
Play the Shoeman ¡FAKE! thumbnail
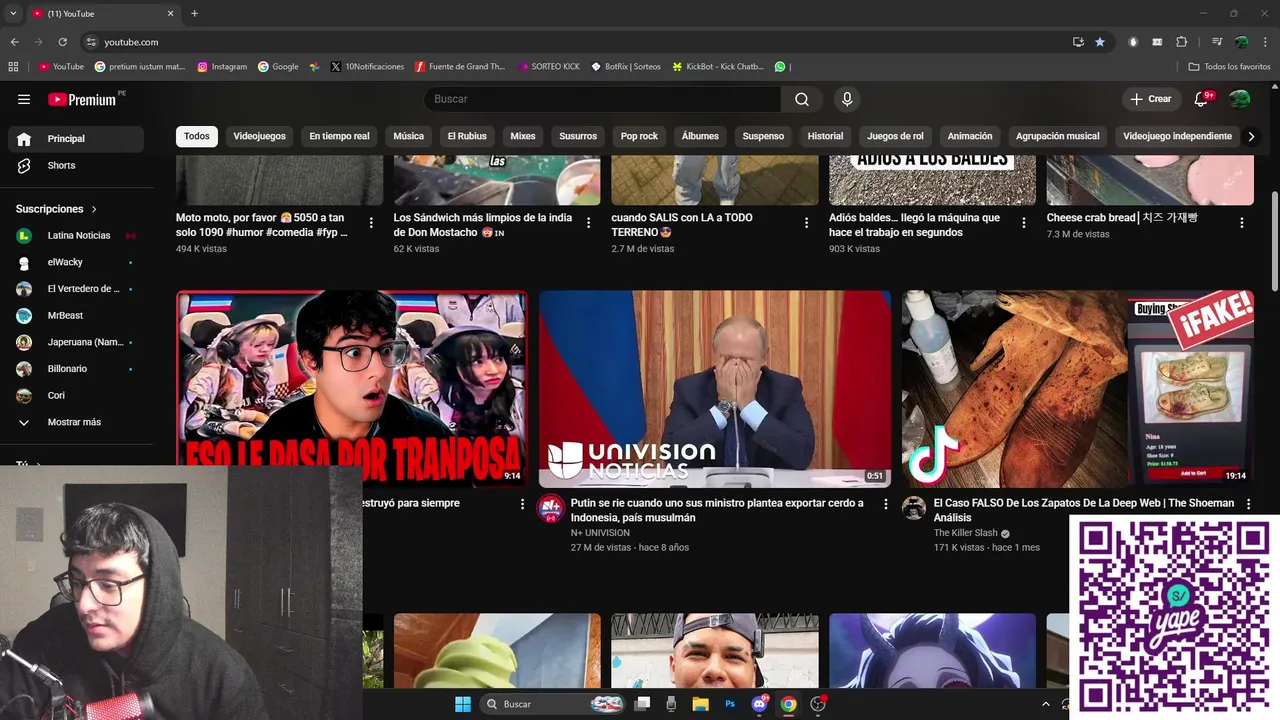pyautogui.click(x=1078, y=389)
